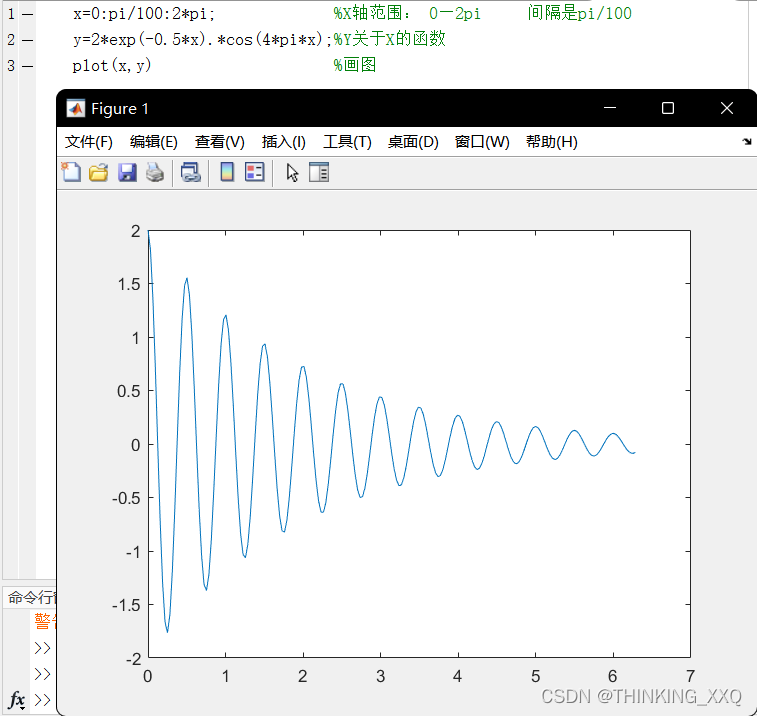The height and width of the screenshot is (716, 757).
Task: Open the 插入(I) menu
Action: [x=283, y=142]
